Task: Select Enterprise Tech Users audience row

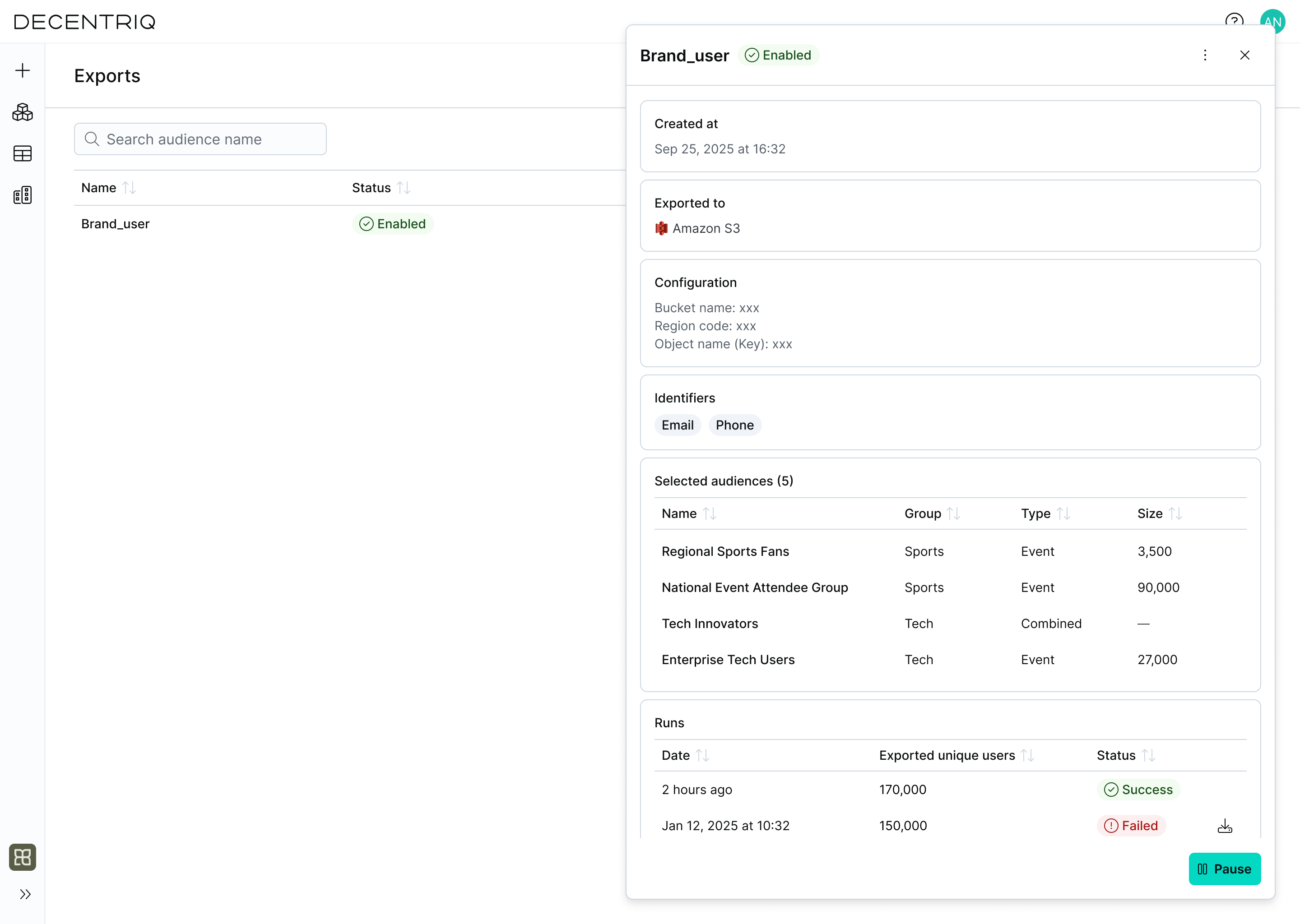Action: [x=950, y=660]
